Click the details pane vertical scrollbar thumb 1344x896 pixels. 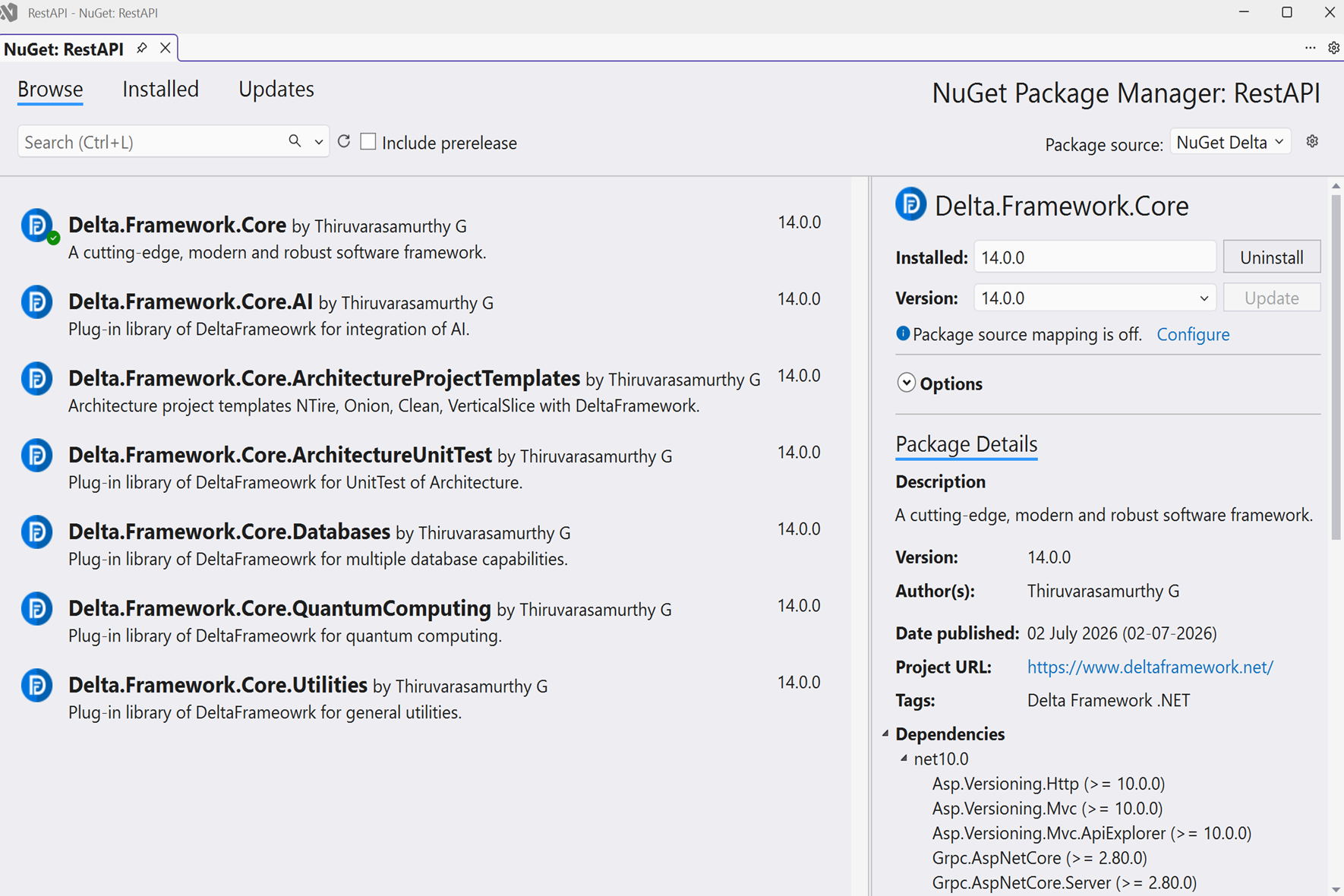coord(1336,368)
